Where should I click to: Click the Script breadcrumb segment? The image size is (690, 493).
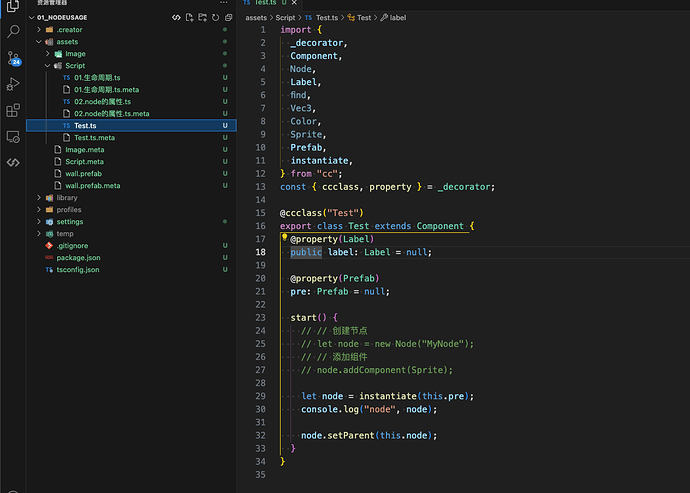click(286, 18)
